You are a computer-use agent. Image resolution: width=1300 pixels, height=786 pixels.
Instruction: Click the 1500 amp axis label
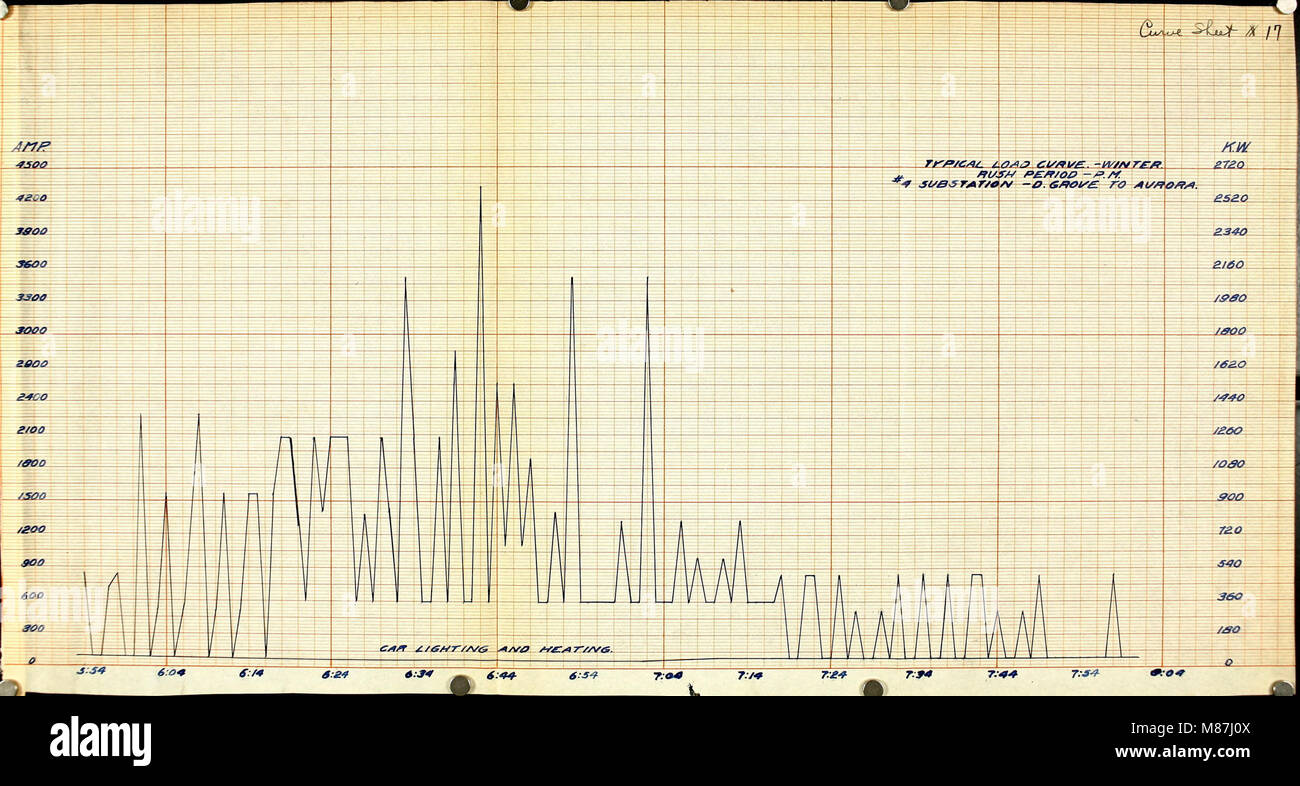click(x=31, y=496)
